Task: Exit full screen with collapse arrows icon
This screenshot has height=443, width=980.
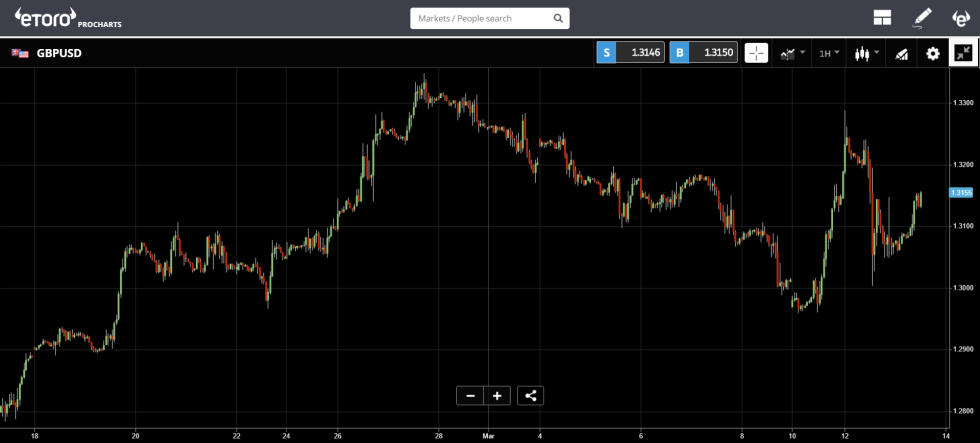Action: coord(963,53)
